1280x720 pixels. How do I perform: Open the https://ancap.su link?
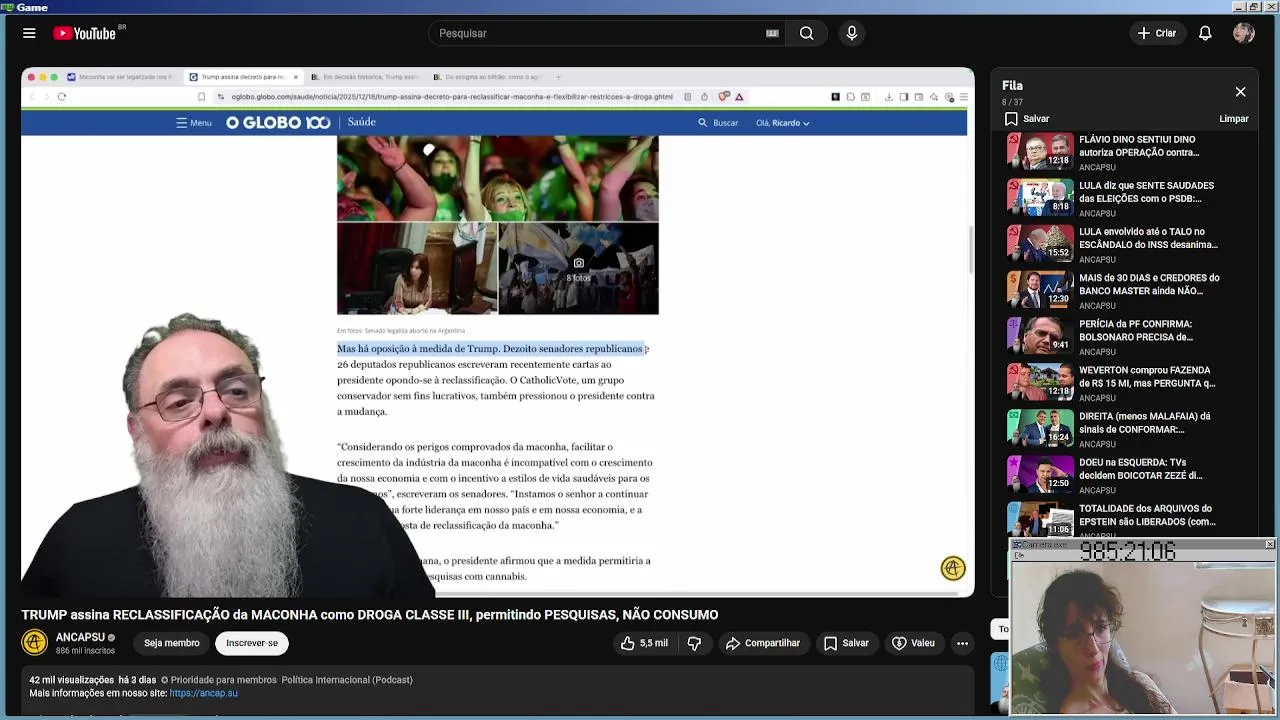(203, 693)
